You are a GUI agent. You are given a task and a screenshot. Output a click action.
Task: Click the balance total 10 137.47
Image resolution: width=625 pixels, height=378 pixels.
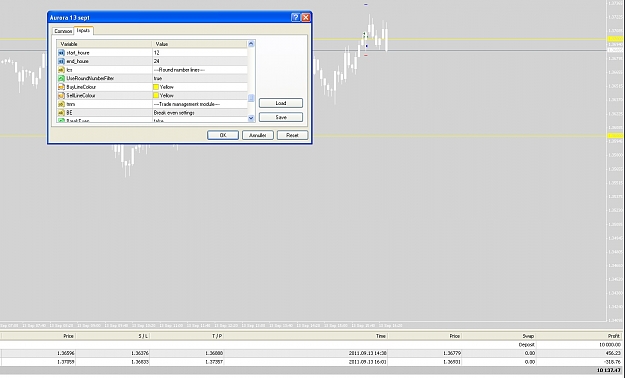pyautogui.click(x=609, y=371)
